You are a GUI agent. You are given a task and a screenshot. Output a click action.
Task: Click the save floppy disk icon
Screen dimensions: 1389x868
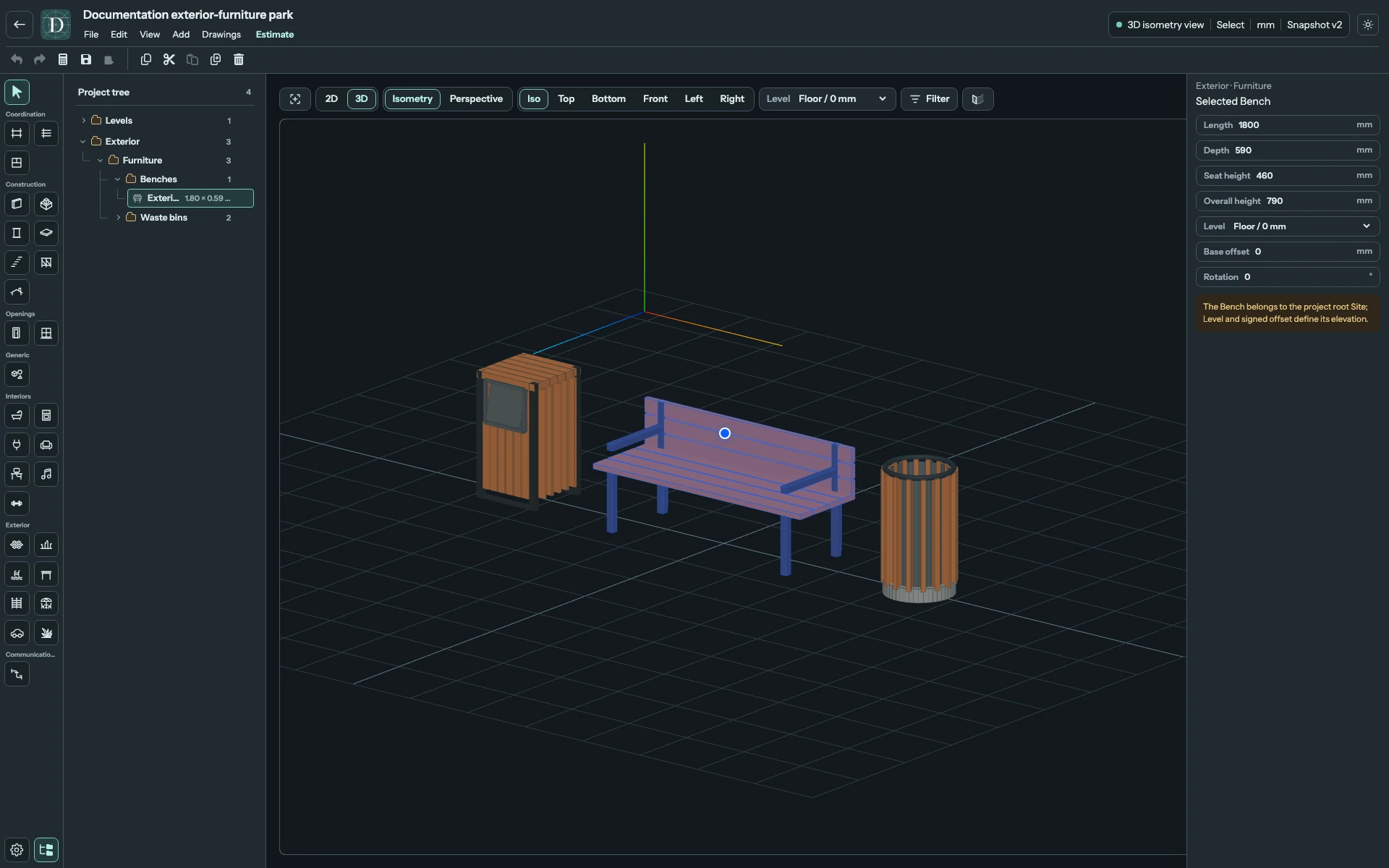[86, 59]
